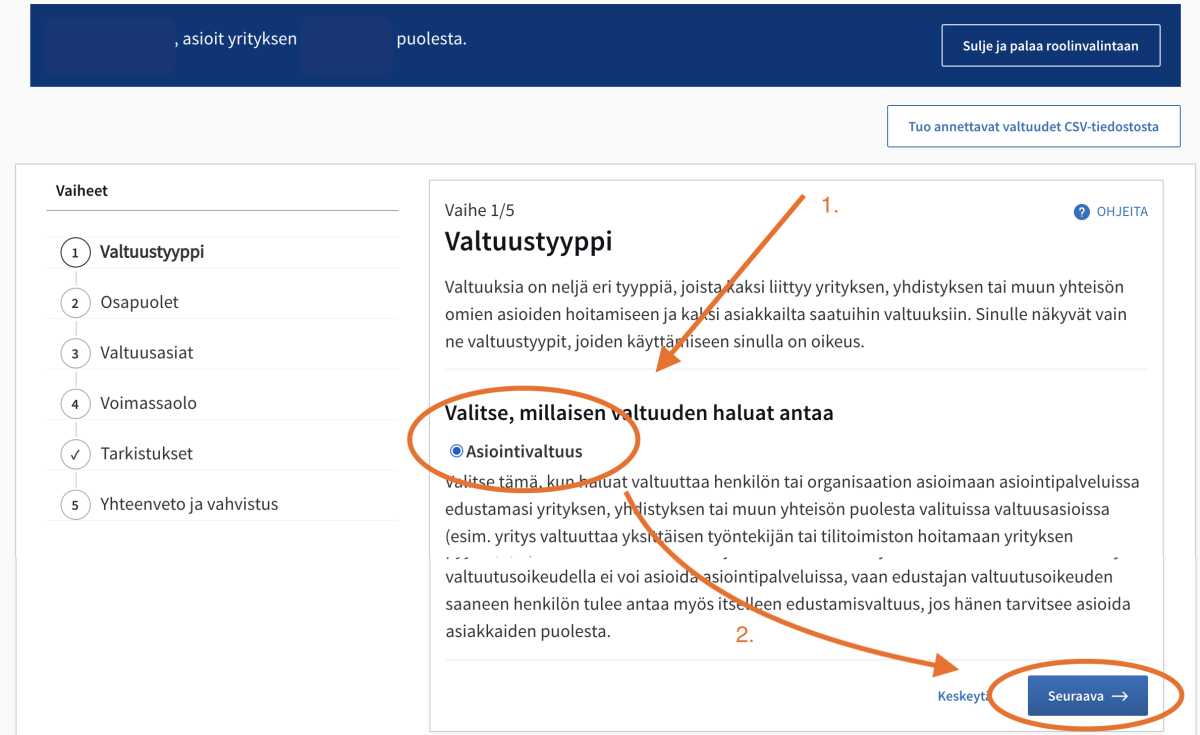Click the step 2 circle next to Osapuolet

74,303
